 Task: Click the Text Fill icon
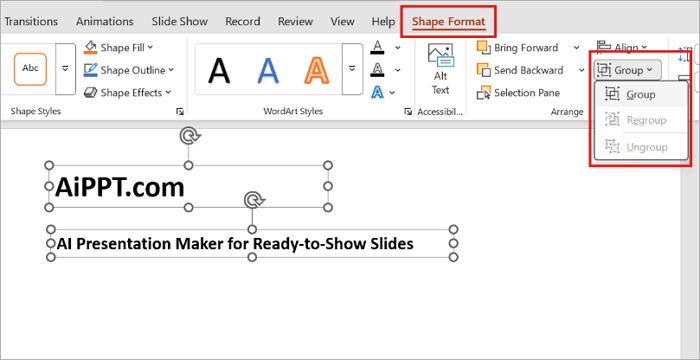(x=378, y=47)
